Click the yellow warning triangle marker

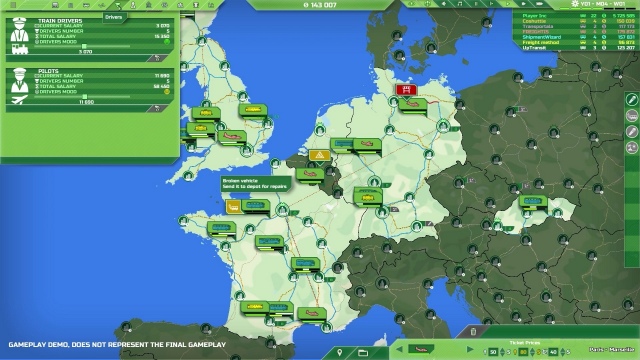(320, 156)
